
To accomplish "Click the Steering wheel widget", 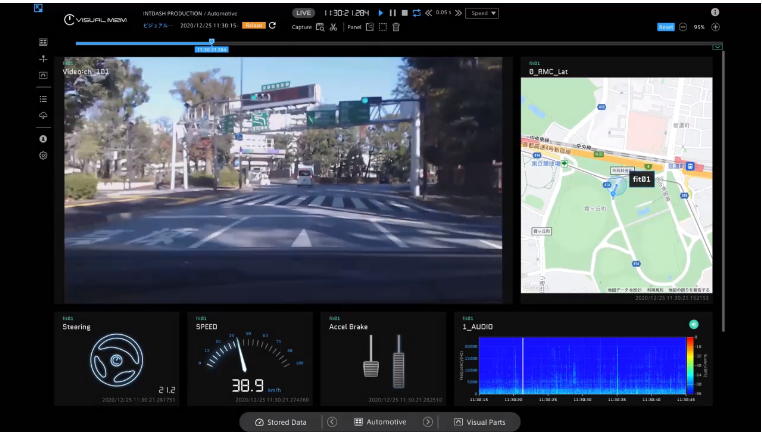I will [x=117, y=360].
